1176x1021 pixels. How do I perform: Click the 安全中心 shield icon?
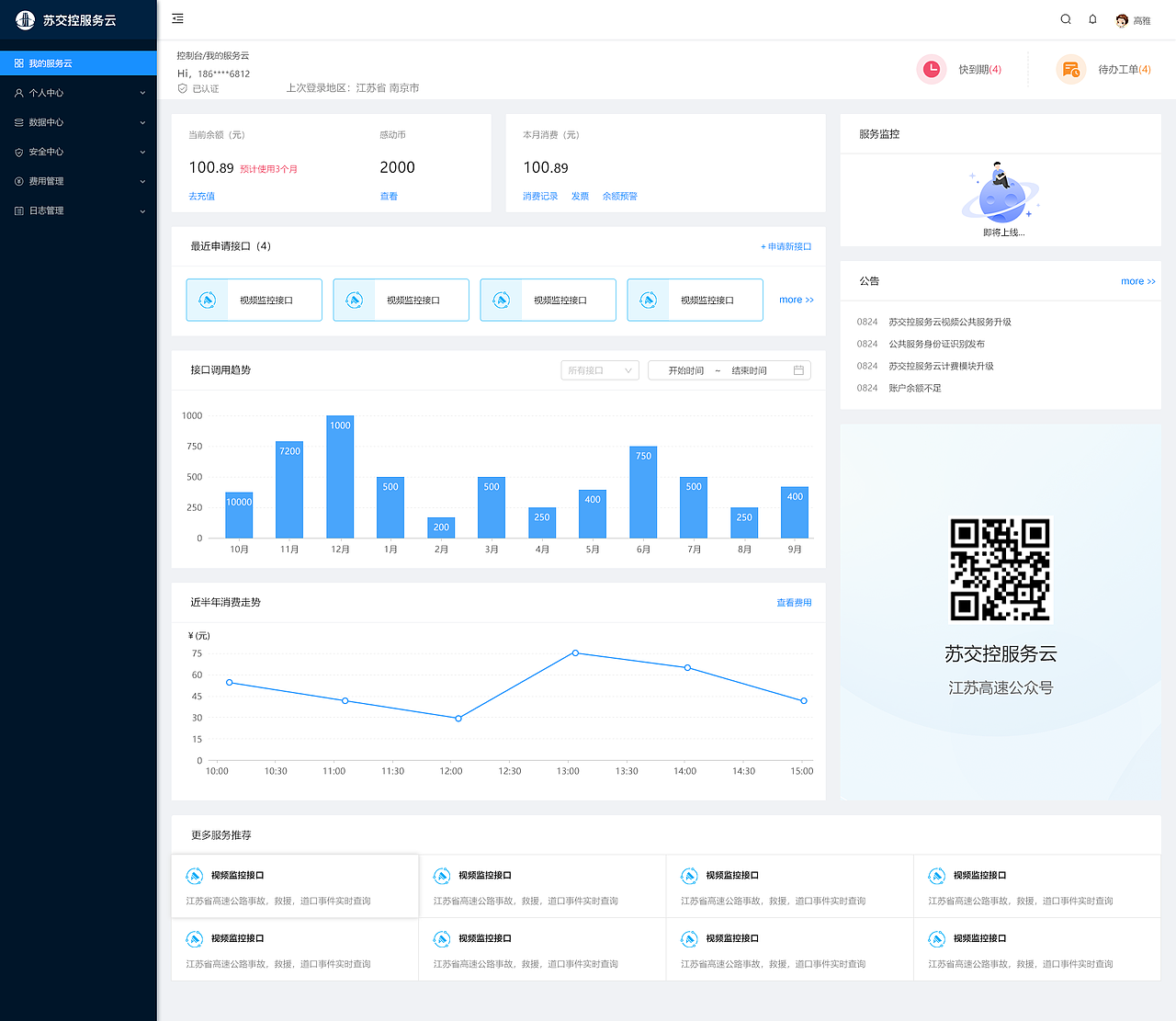[18, 152]
